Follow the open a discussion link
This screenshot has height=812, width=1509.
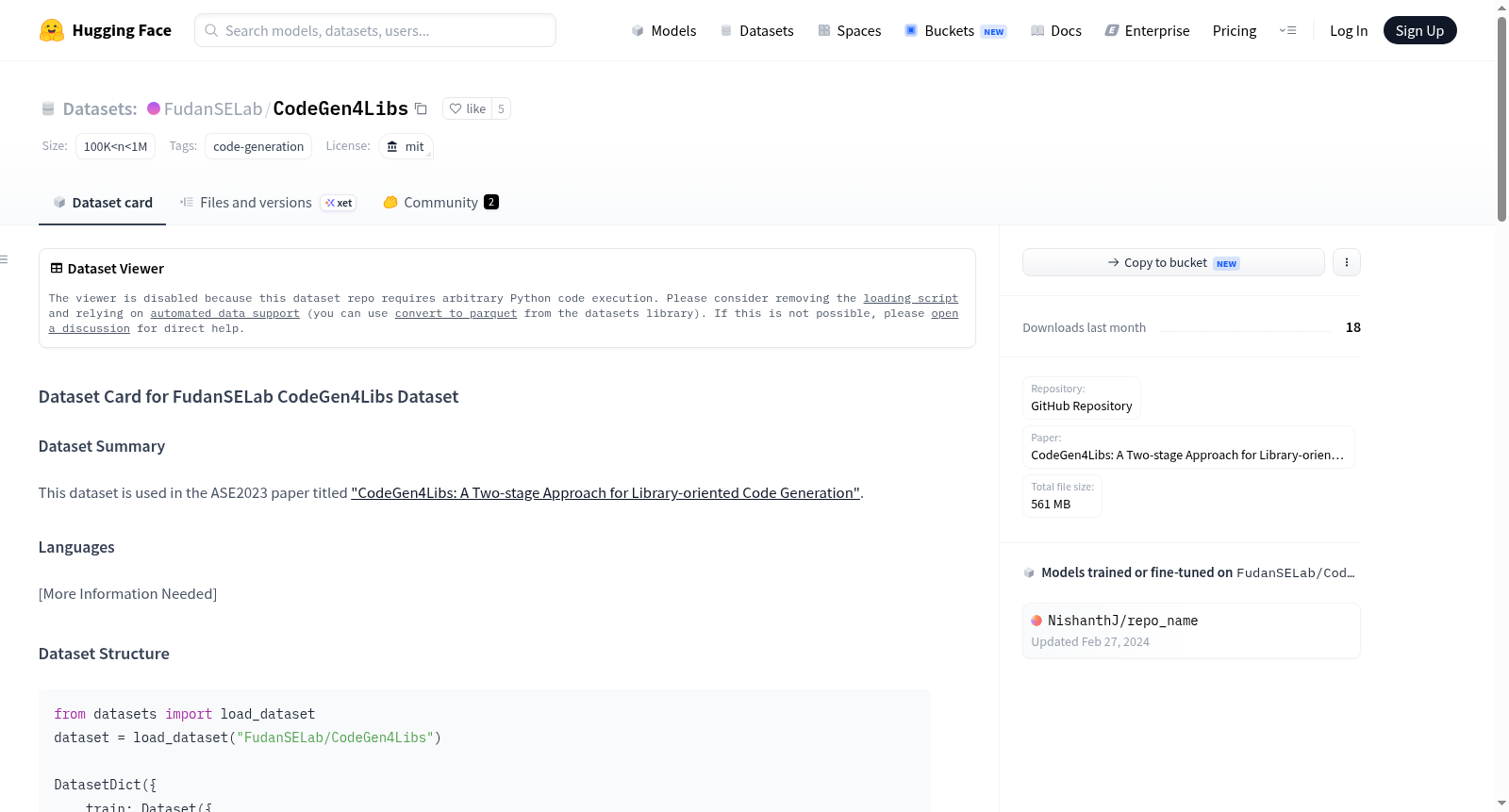click(x=944, y=313)
